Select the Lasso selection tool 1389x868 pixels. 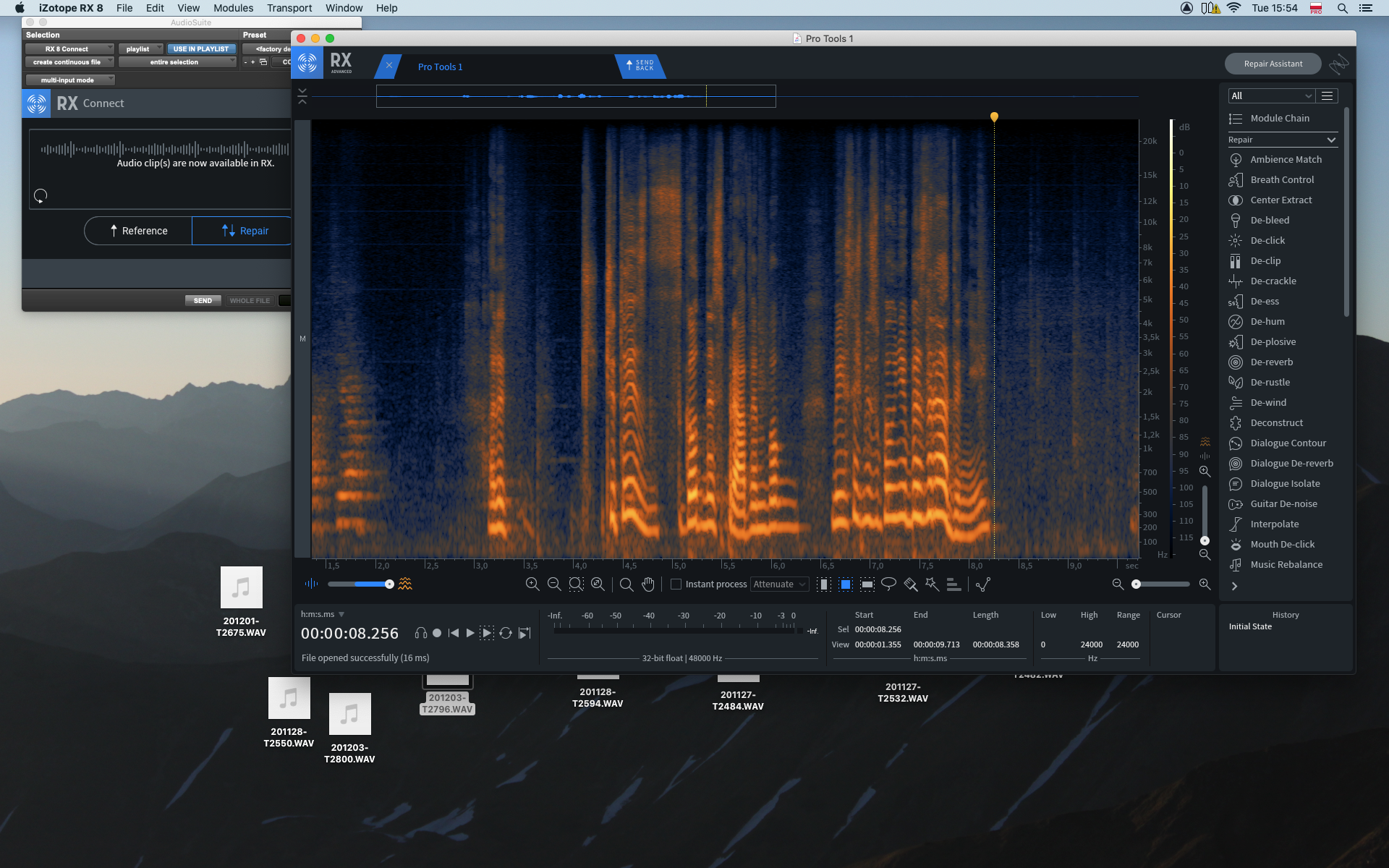click(889, 584)
